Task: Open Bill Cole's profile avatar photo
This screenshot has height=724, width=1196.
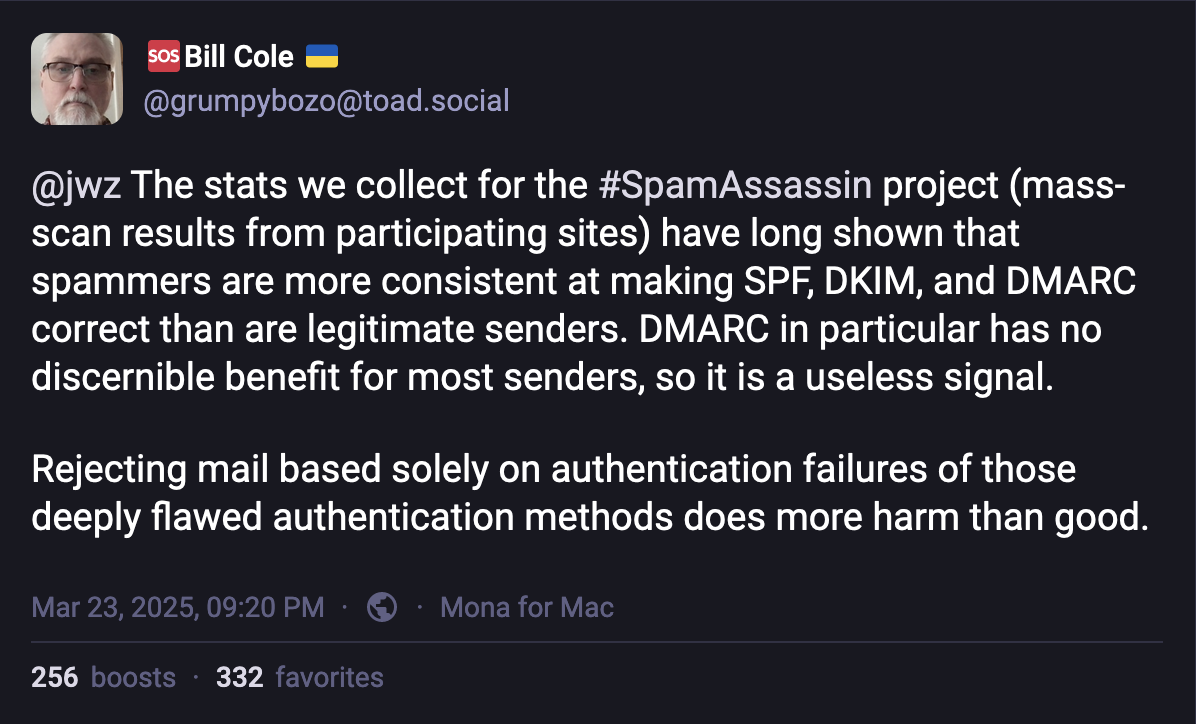Action: (x=76, y=79)
